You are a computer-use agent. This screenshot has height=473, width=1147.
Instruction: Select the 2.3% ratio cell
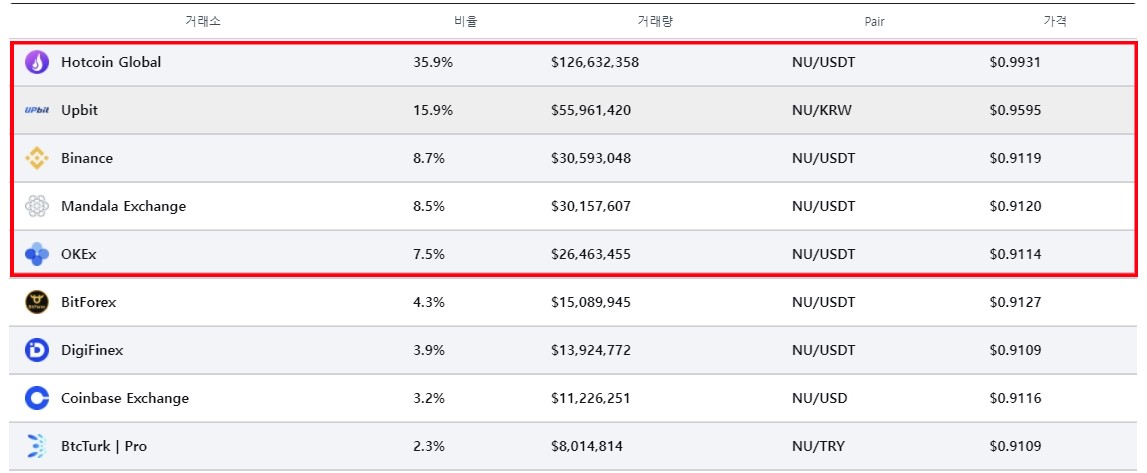(429, 446)
